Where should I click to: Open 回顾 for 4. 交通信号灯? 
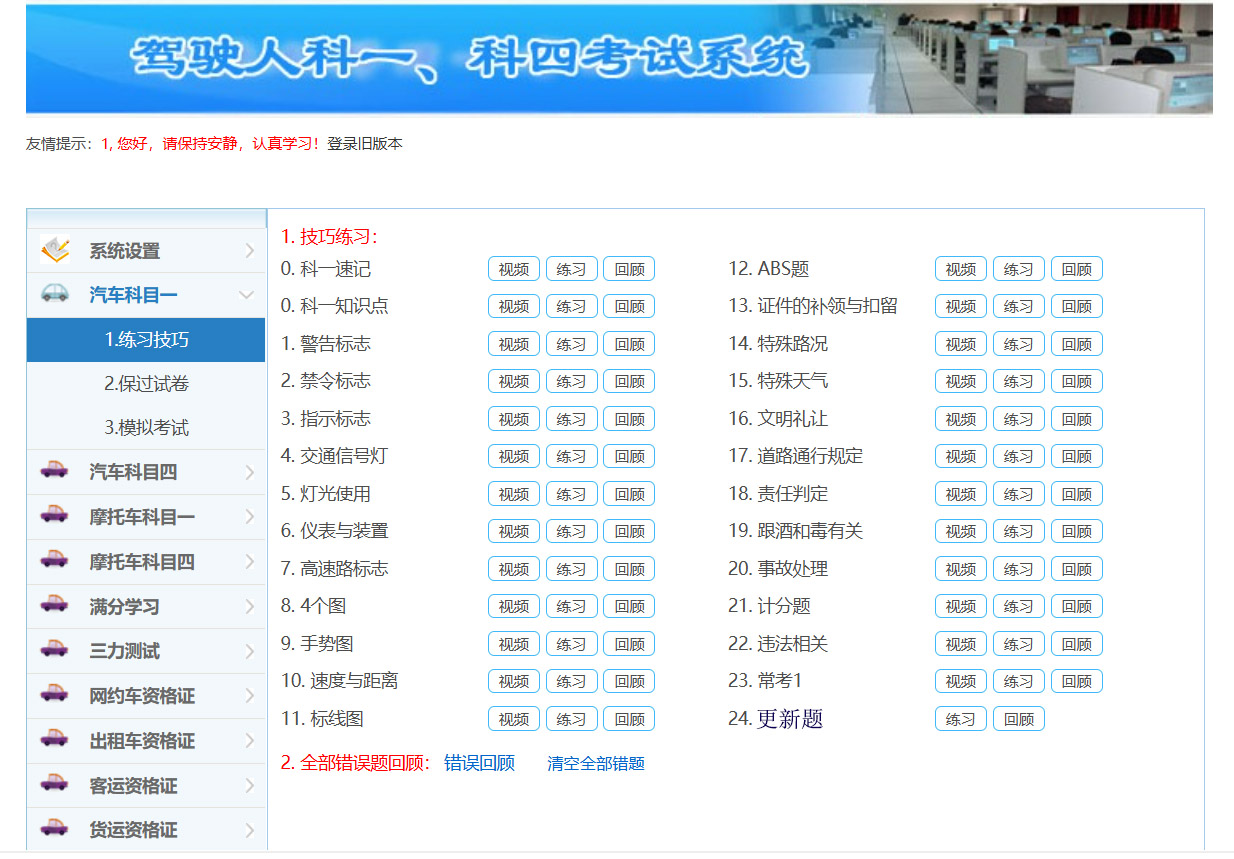629,456
